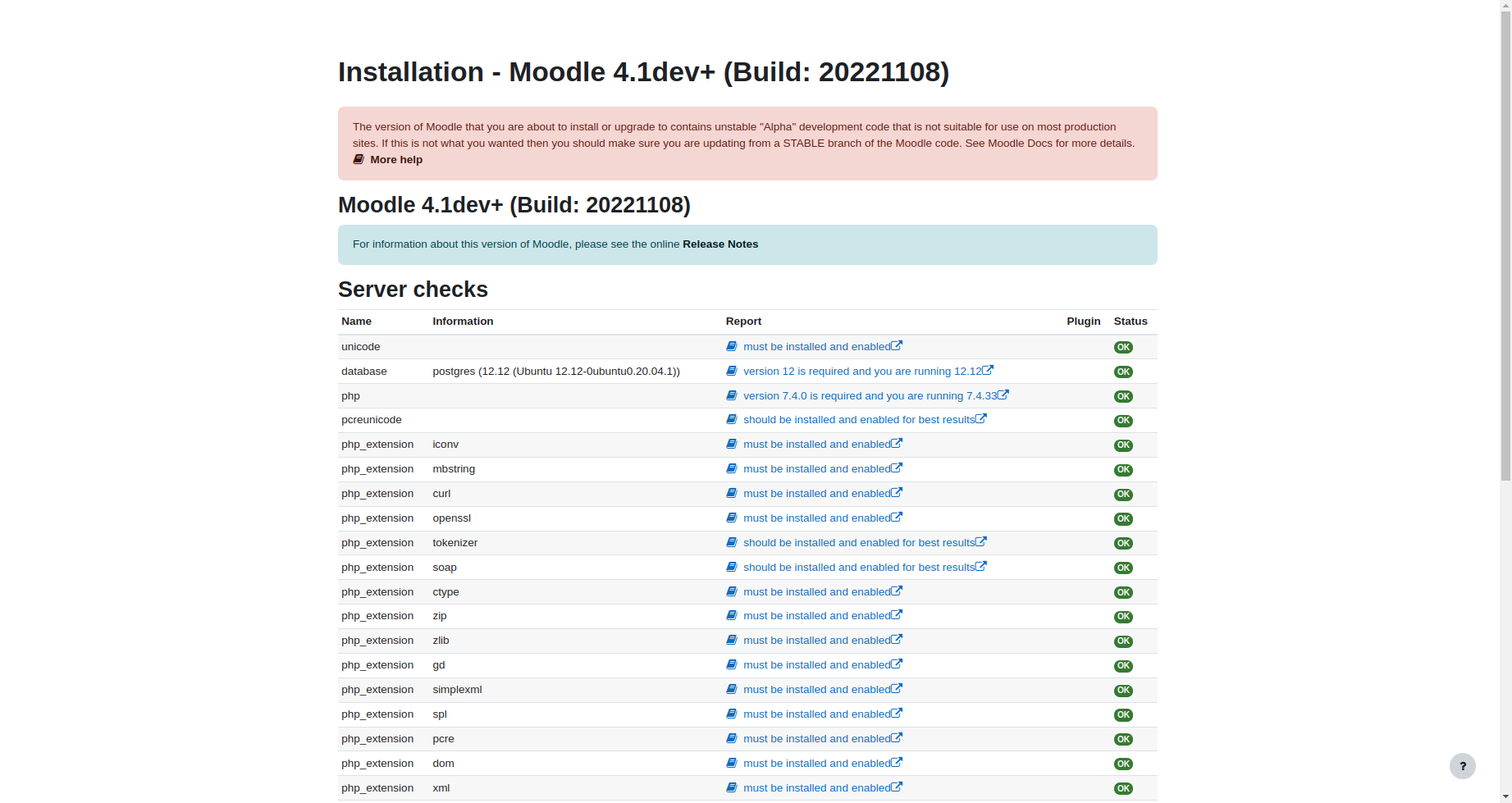The image size is (1512, 803).
Task: Open xml 'must be installed and enabled' link
Action: pos(816,788)
